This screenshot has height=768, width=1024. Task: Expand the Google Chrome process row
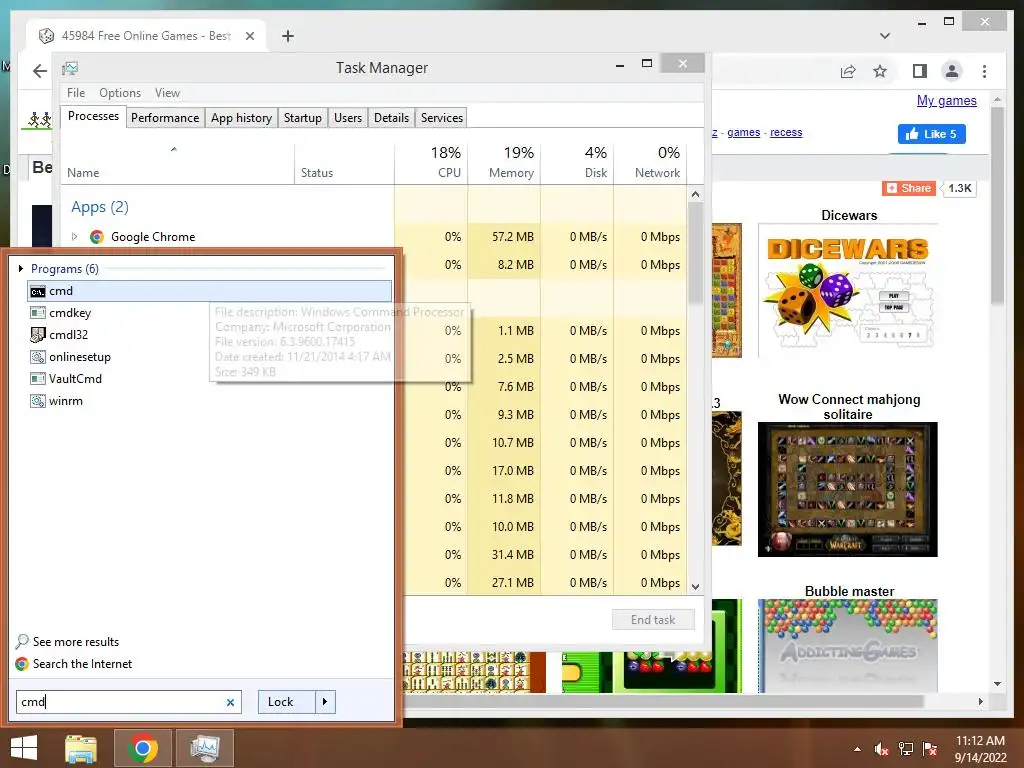click(x=74, y=236)
